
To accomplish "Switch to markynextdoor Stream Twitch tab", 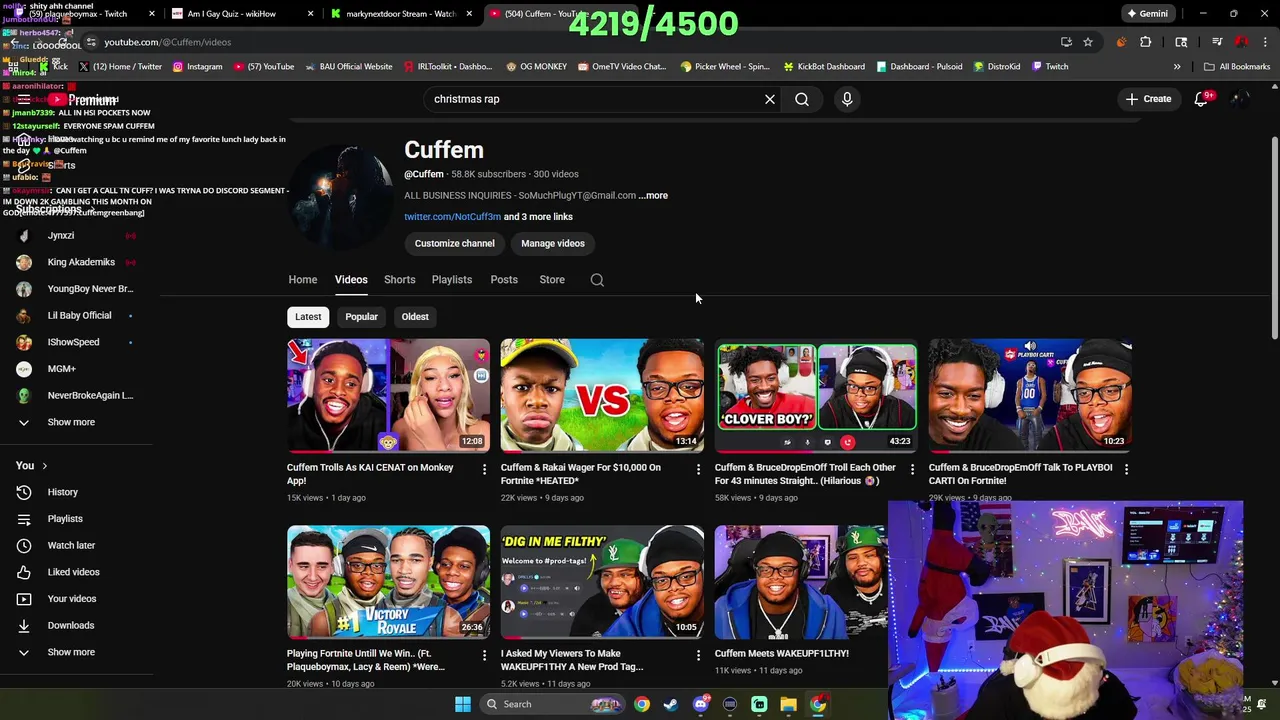I will (x=400, y=14).
